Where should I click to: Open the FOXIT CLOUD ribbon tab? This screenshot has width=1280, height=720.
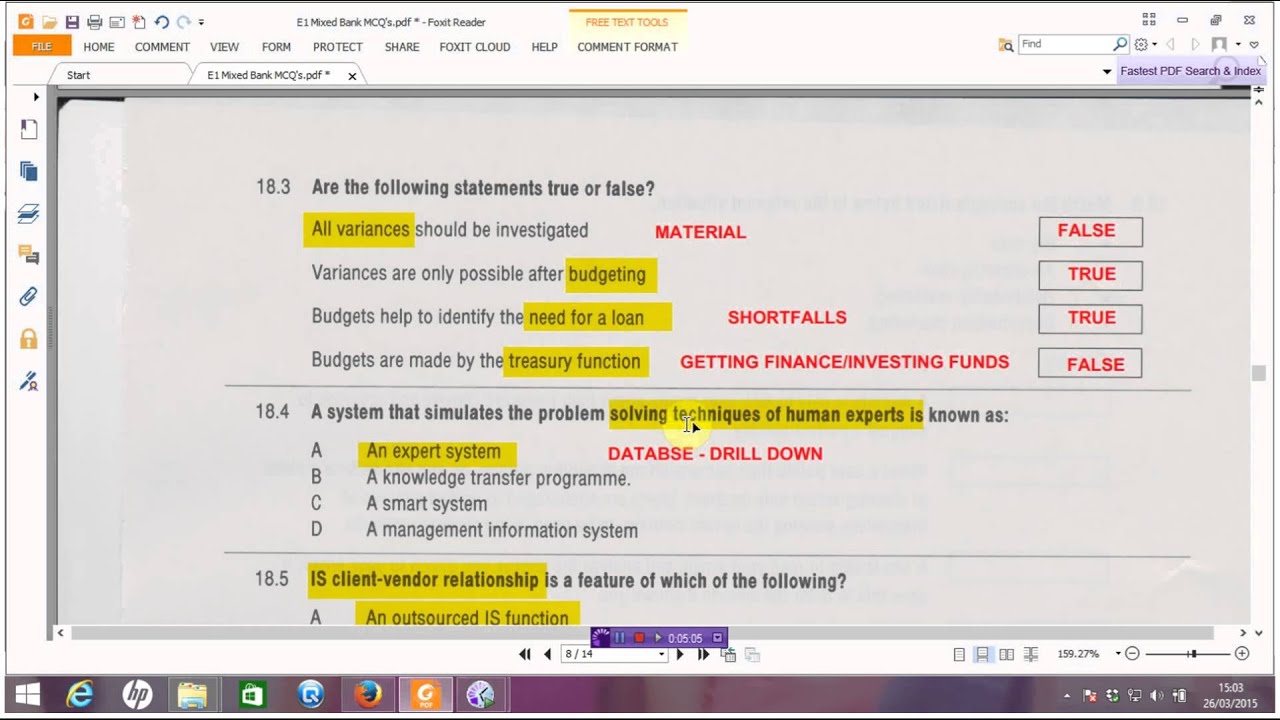pyautogui.click(x=475, y=47)
